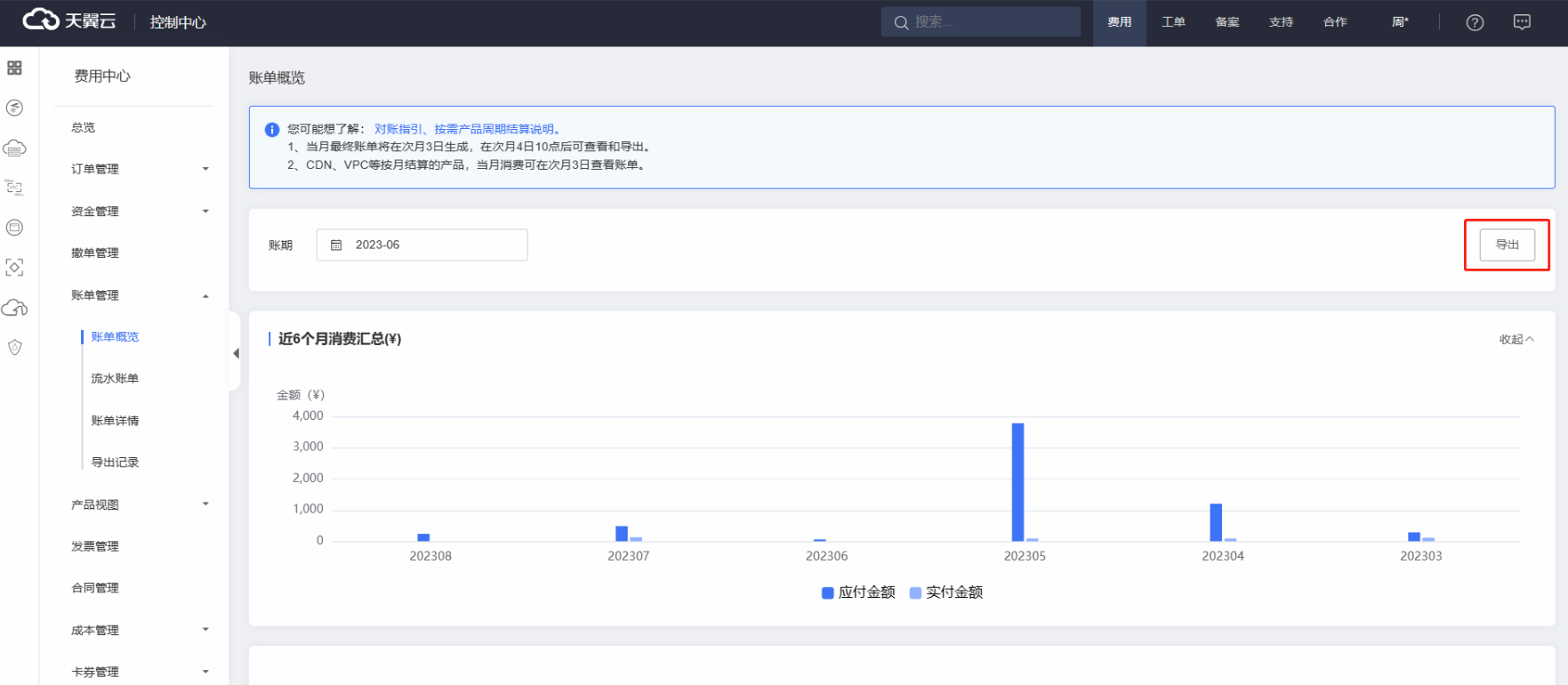This screenshot has height=685, width=1568.
Task: Click the cloud server icon in left rail
Action: pos(14,148)
